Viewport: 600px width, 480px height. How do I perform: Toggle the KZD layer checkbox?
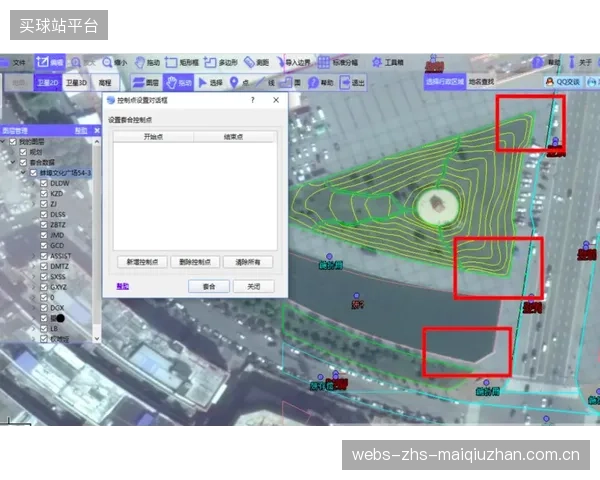(44, 194)
